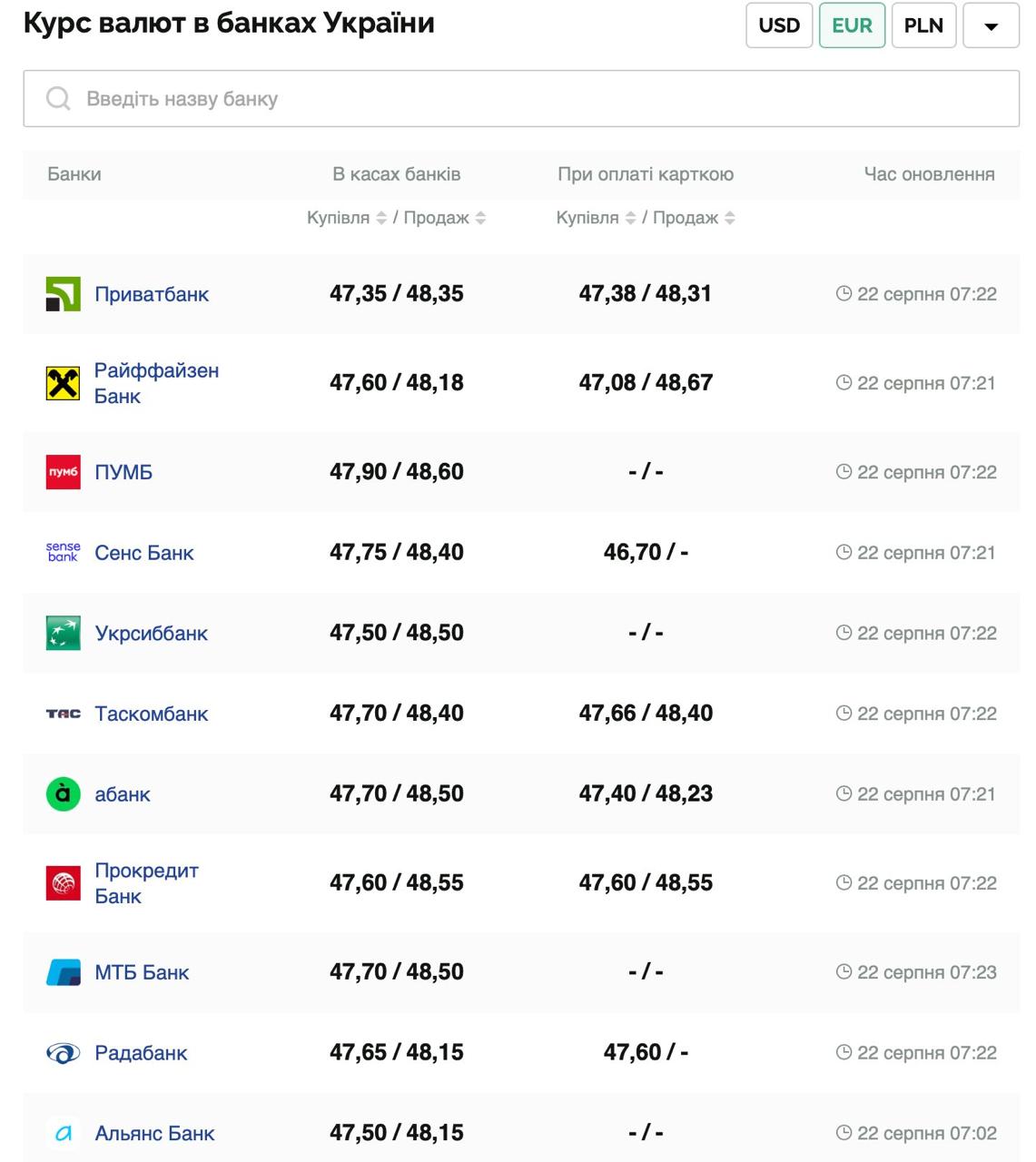Viewport: 1036px width, 1162px height.
Task: Open the Таскомбанк link
Action: point(151,714)
